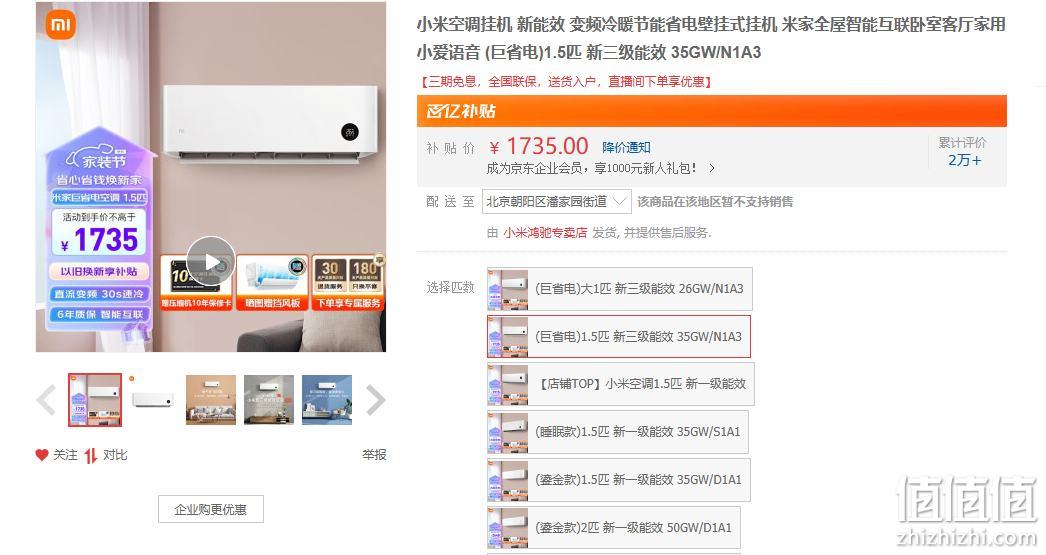Select (巨省电)1.5匹 35GW/N1A3 option
Viewport: 1046px width, 555px height.
click(x=618, y=337)
